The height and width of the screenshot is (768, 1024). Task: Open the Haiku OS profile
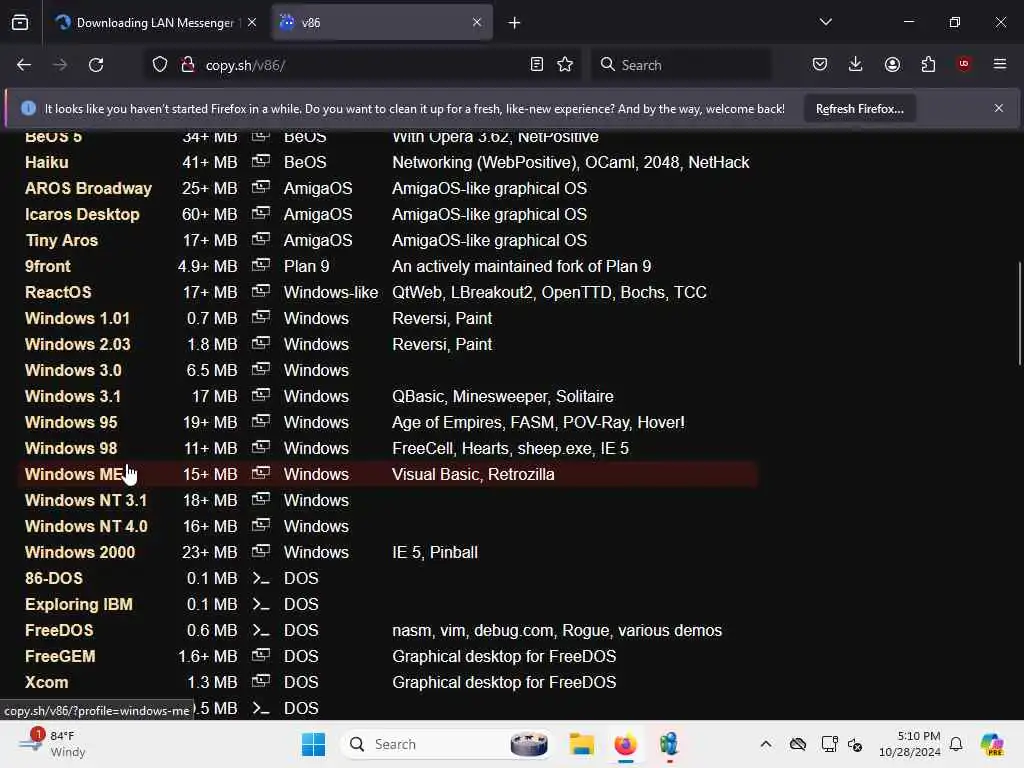click(46, 162)
